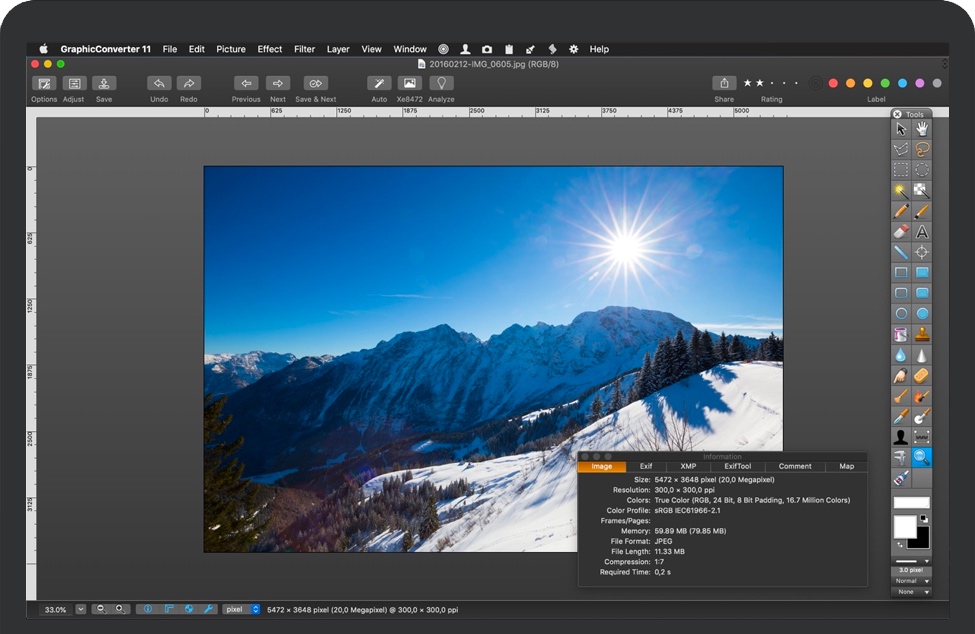The width and height of the screenshot is (975, 634).
Task: Open the pixel unit dropdown
Action: click(x=241, y=610)
